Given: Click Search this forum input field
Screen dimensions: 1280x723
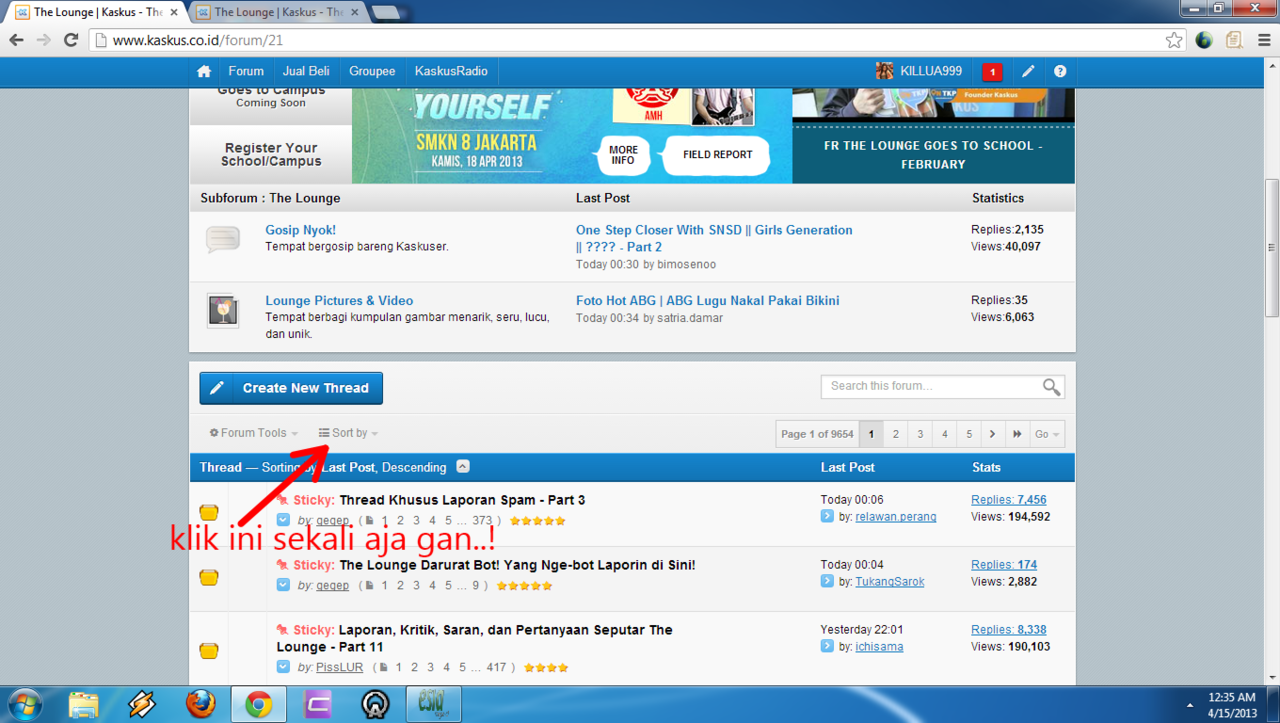Looking at the screenshot, I should (932, 386).
